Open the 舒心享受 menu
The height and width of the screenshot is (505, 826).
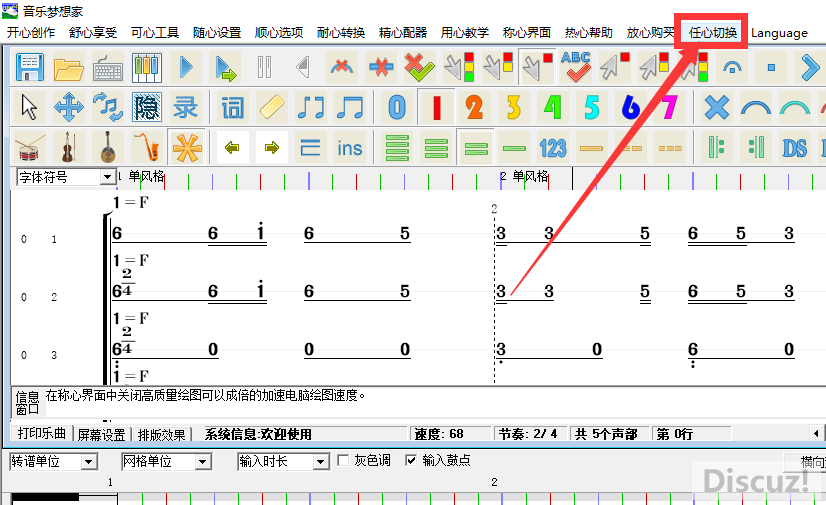[93, 33]
